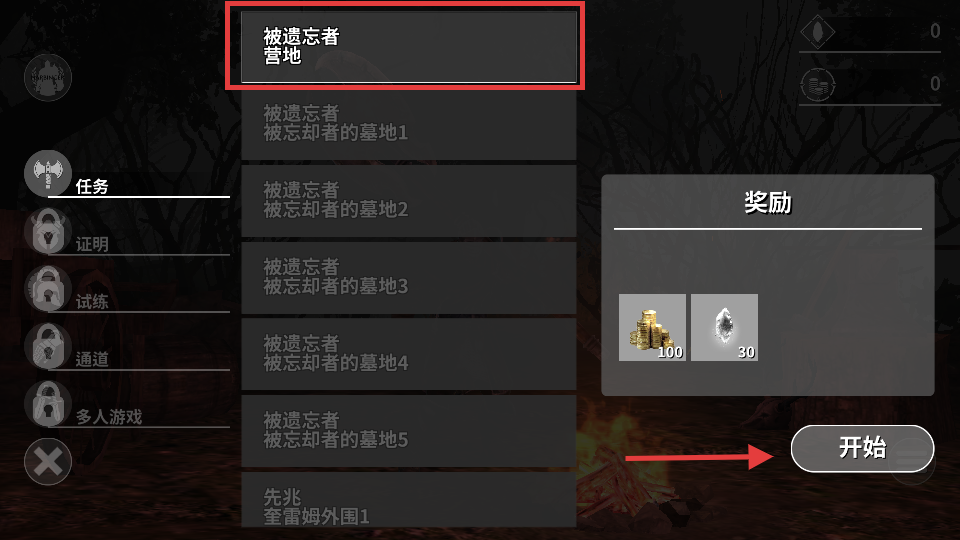Click the locked 多人游戏 padlock icon
The image size is (960, 540).
tap(48, 404)
